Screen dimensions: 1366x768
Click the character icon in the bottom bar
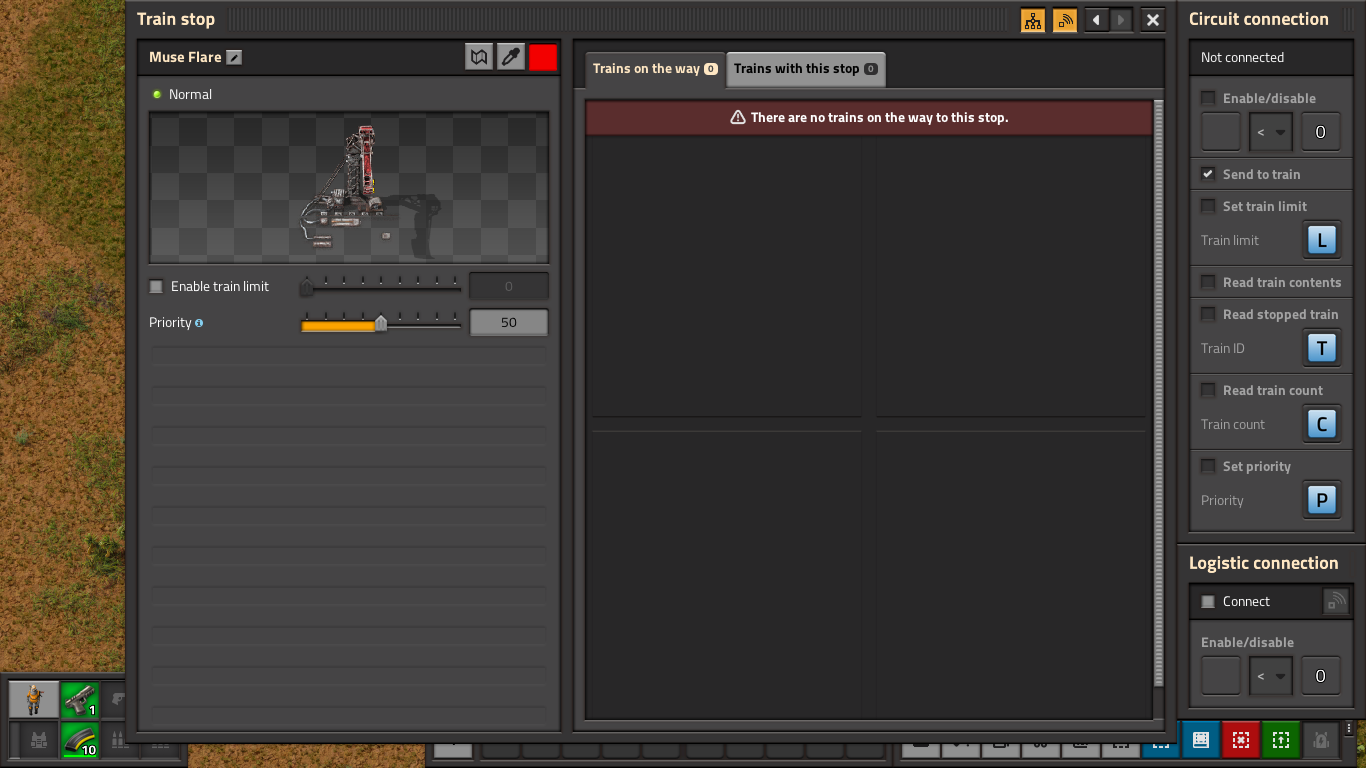(x=35, y=700)
